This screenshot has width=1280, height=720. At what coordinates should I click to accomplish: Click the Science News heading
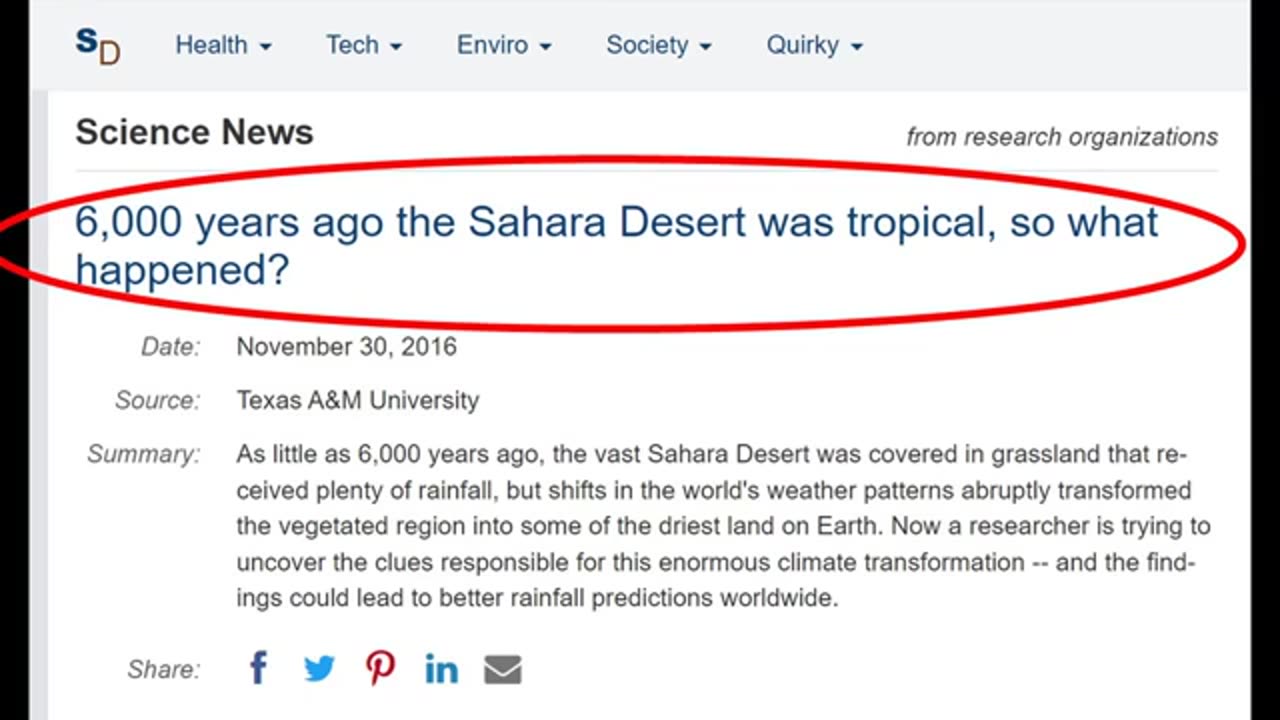194,132
